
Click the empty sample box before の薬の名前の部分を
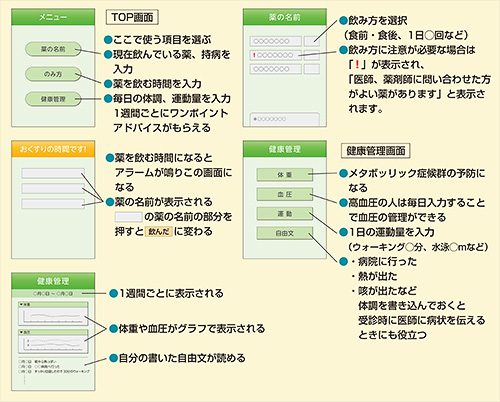128,217
